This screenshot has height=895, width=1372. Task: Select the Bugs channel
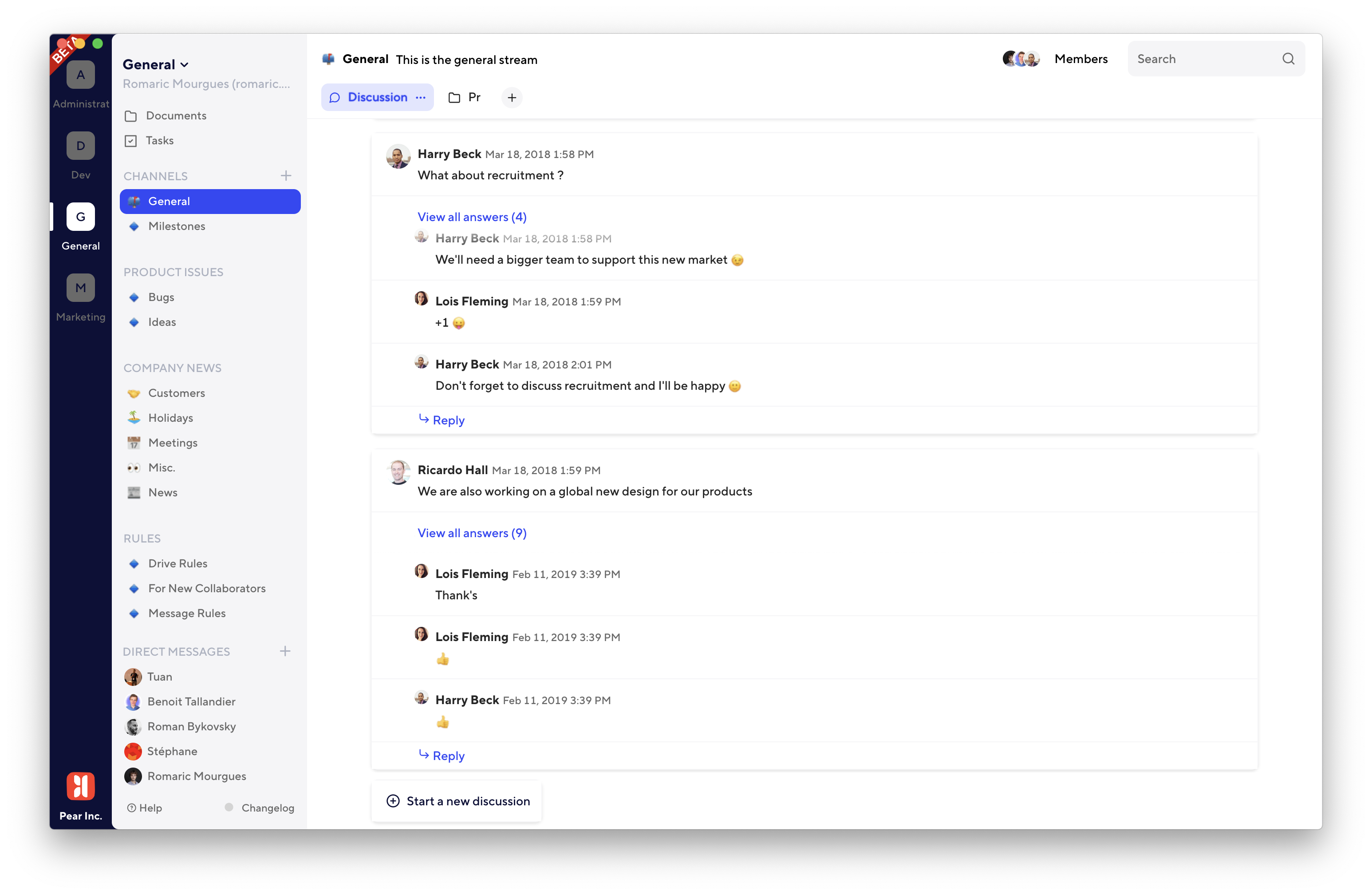coord(161,297)
